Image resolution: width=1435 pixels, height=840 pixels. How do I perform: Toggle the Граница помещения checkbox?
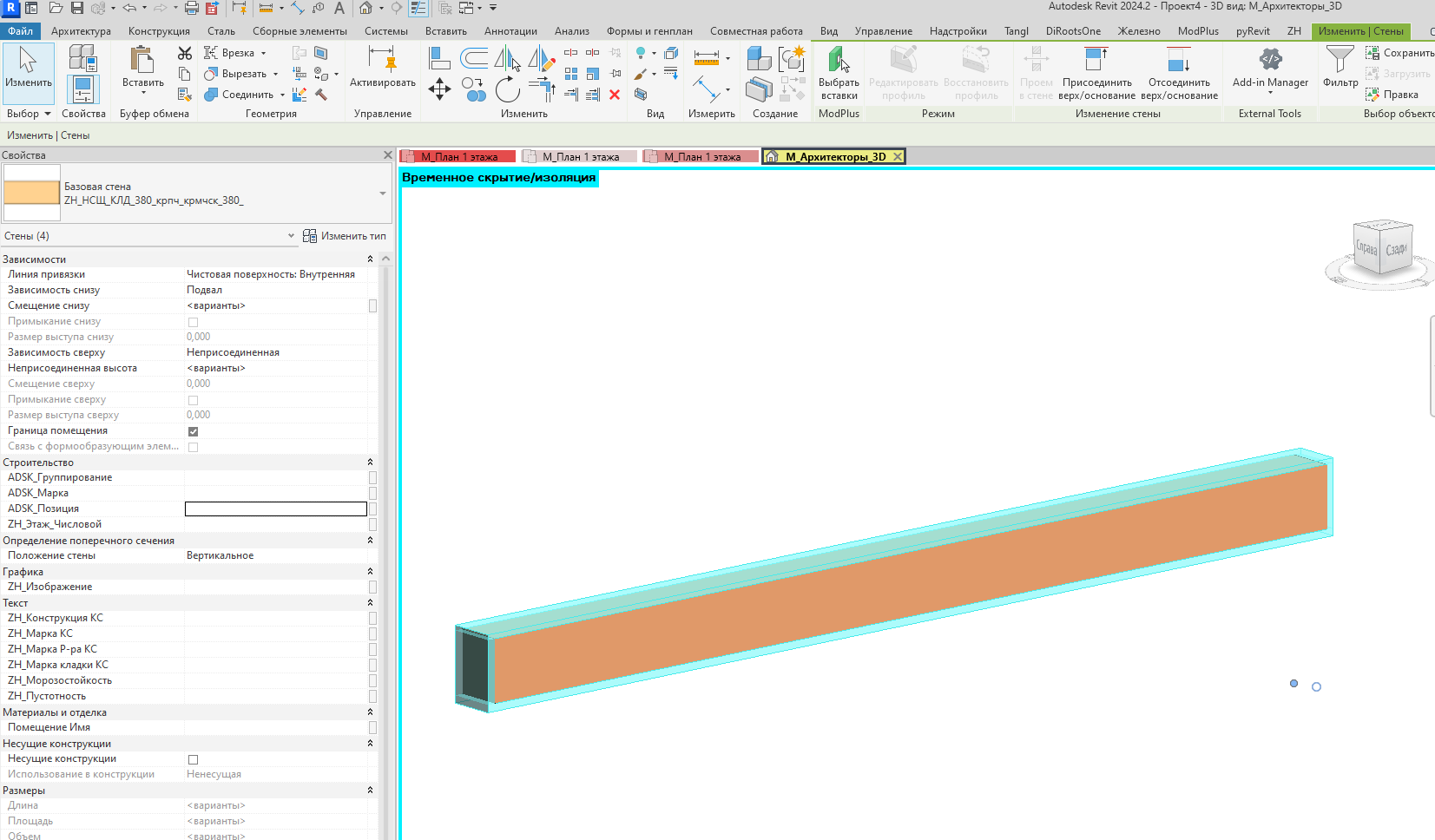click(193, 431)
